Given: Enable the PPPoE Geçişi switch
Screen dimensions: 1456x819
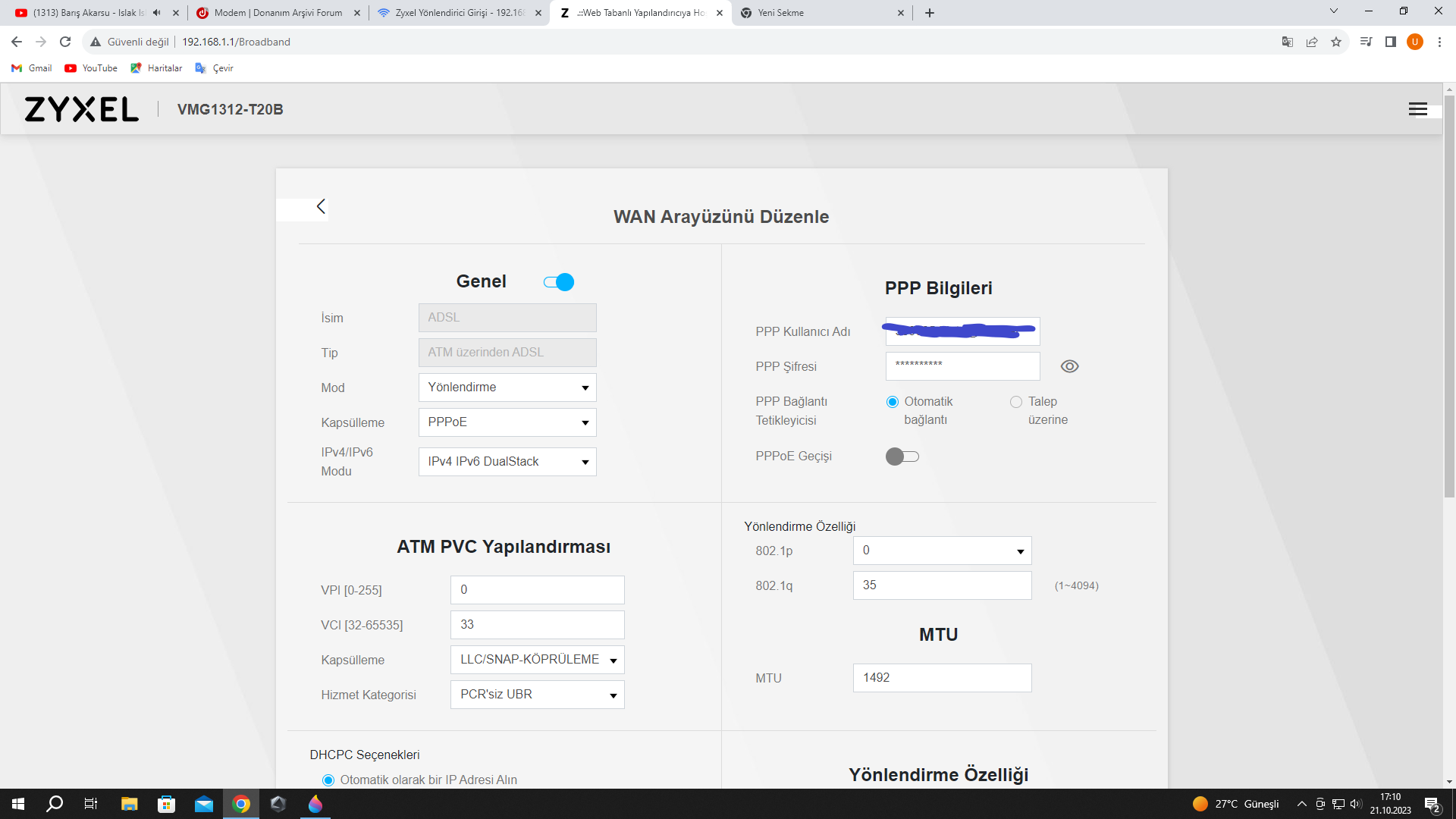Looking at the screenshot, I should 902,457.
